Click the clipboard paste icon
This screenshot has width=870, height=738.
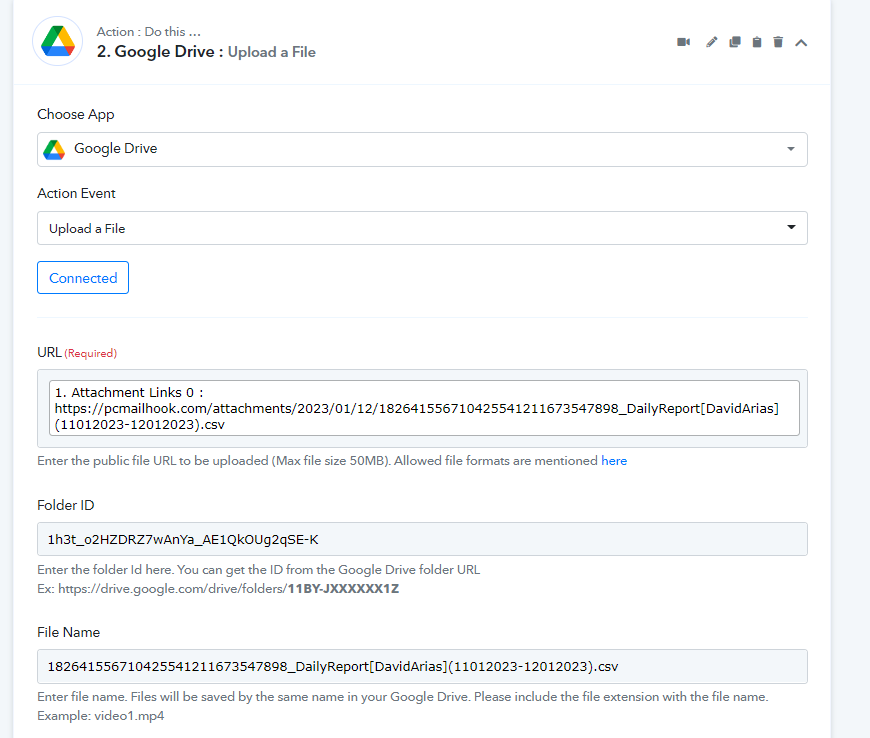757,42
